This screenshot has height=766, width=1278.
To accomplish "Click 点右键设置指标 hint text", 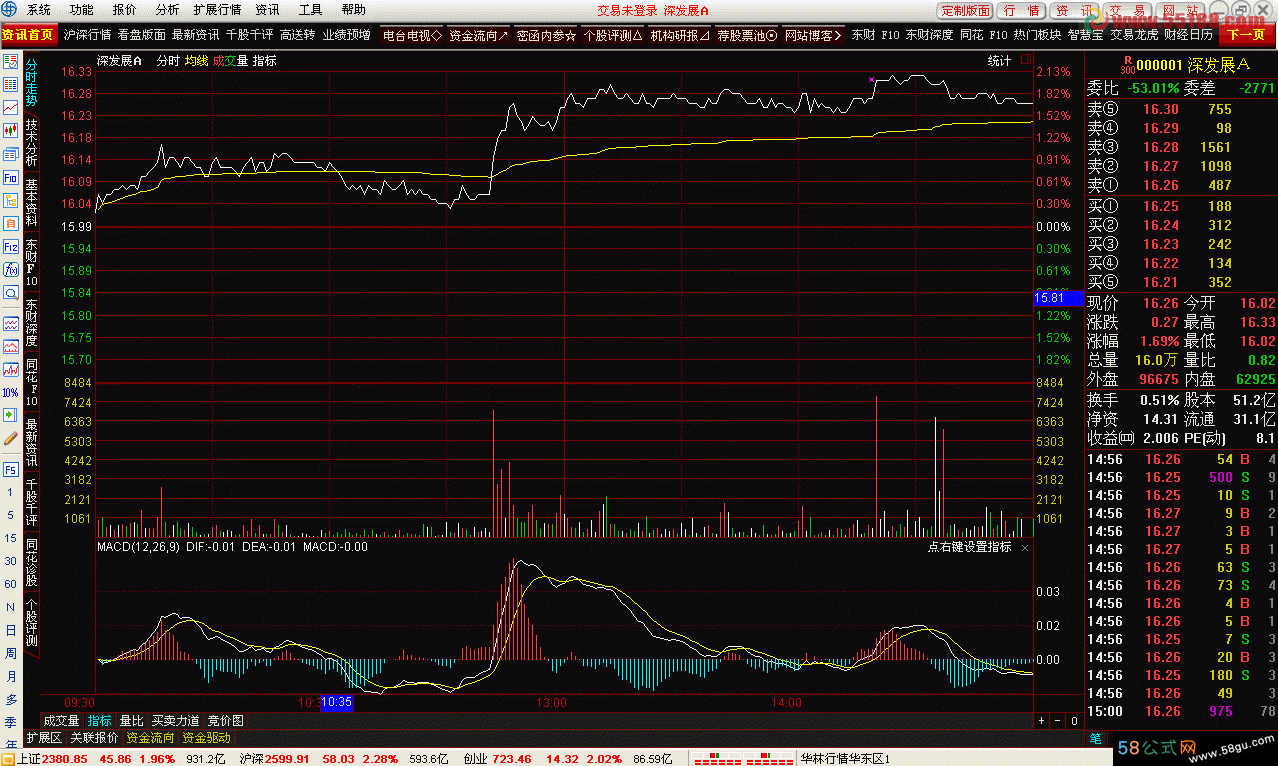I will (x=969, y=547).
